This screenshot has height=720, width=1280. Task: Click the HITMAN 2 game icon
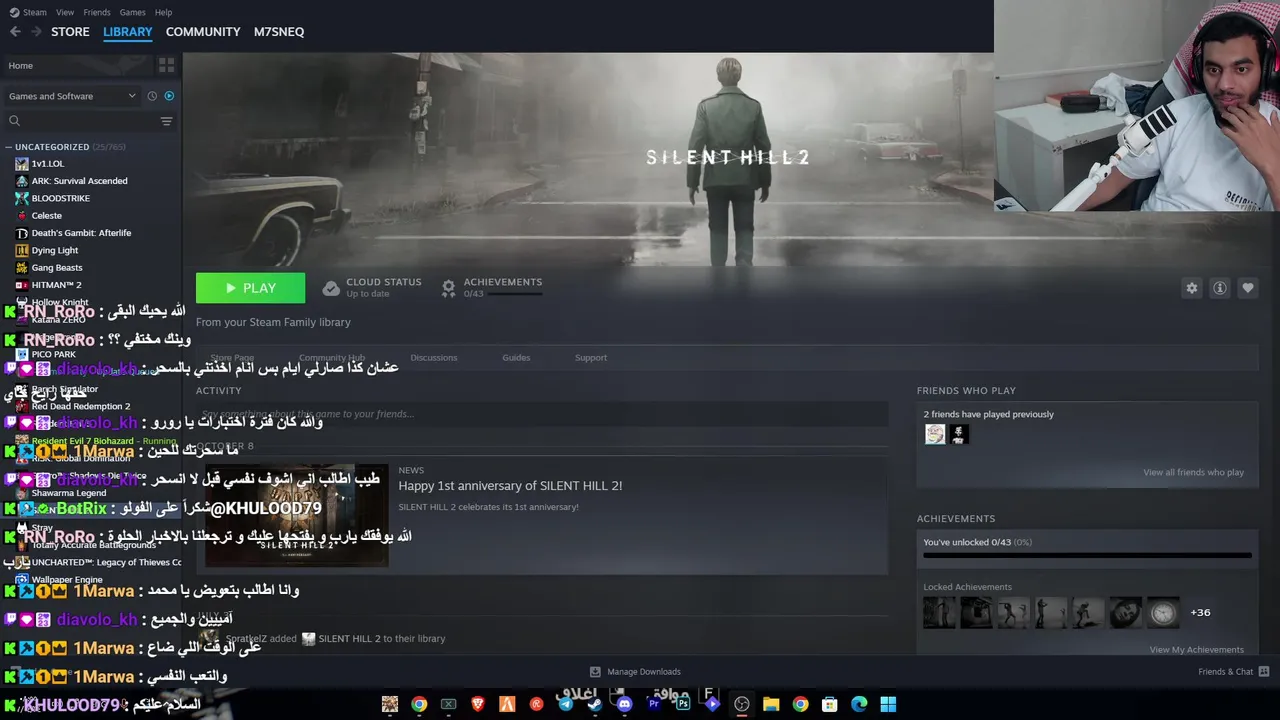tap(22, 285)
